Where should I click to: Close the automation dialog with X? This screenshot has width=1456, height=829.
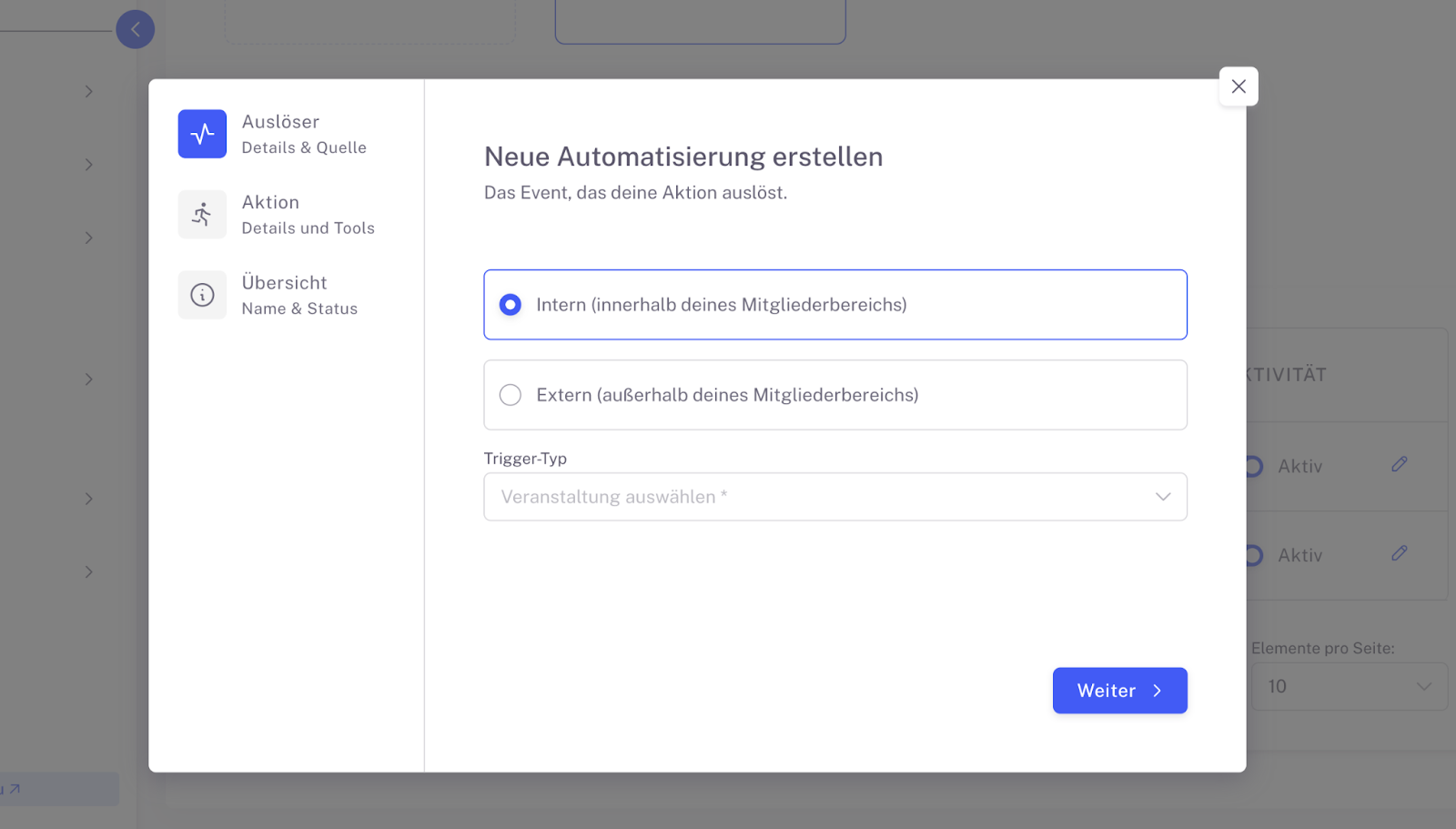(1239, 86)
